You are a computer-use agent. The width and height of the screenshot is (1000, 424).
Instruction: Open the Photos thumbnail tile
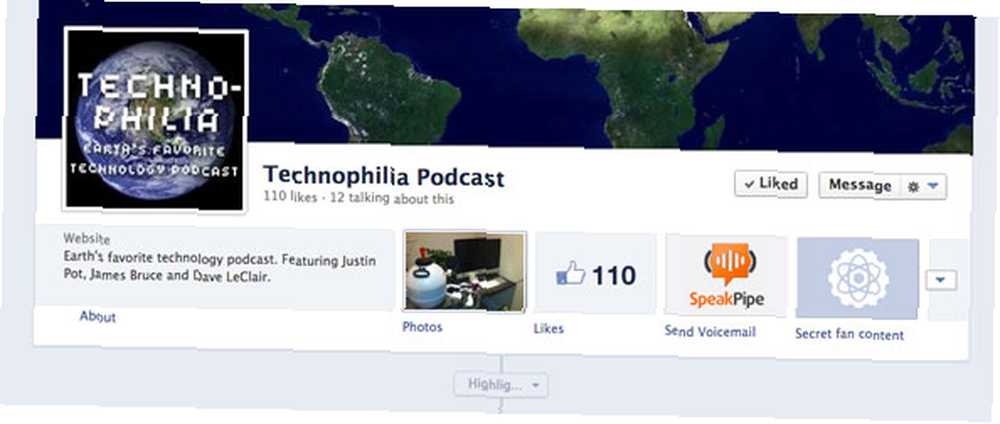coord(464,272)
